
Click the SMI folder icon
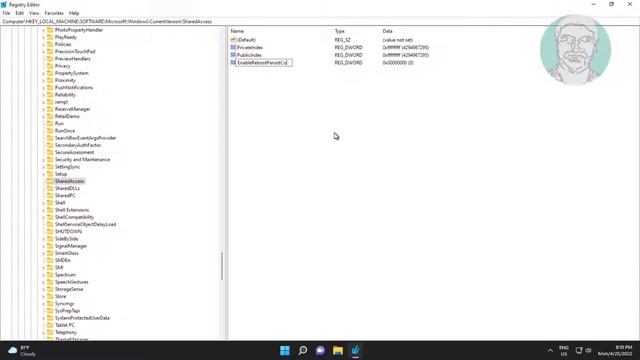click(x=50, y=267)
